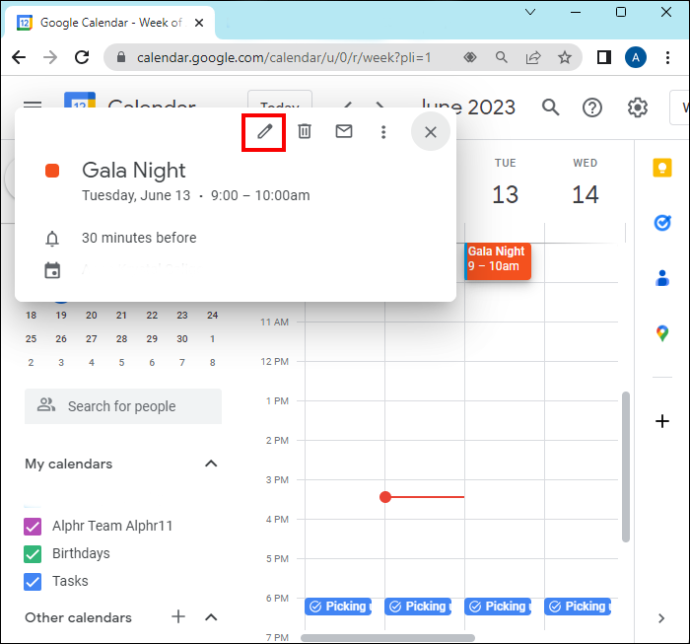Open Google Keep in the side panel
690x644 pixels.
point(662,168)
